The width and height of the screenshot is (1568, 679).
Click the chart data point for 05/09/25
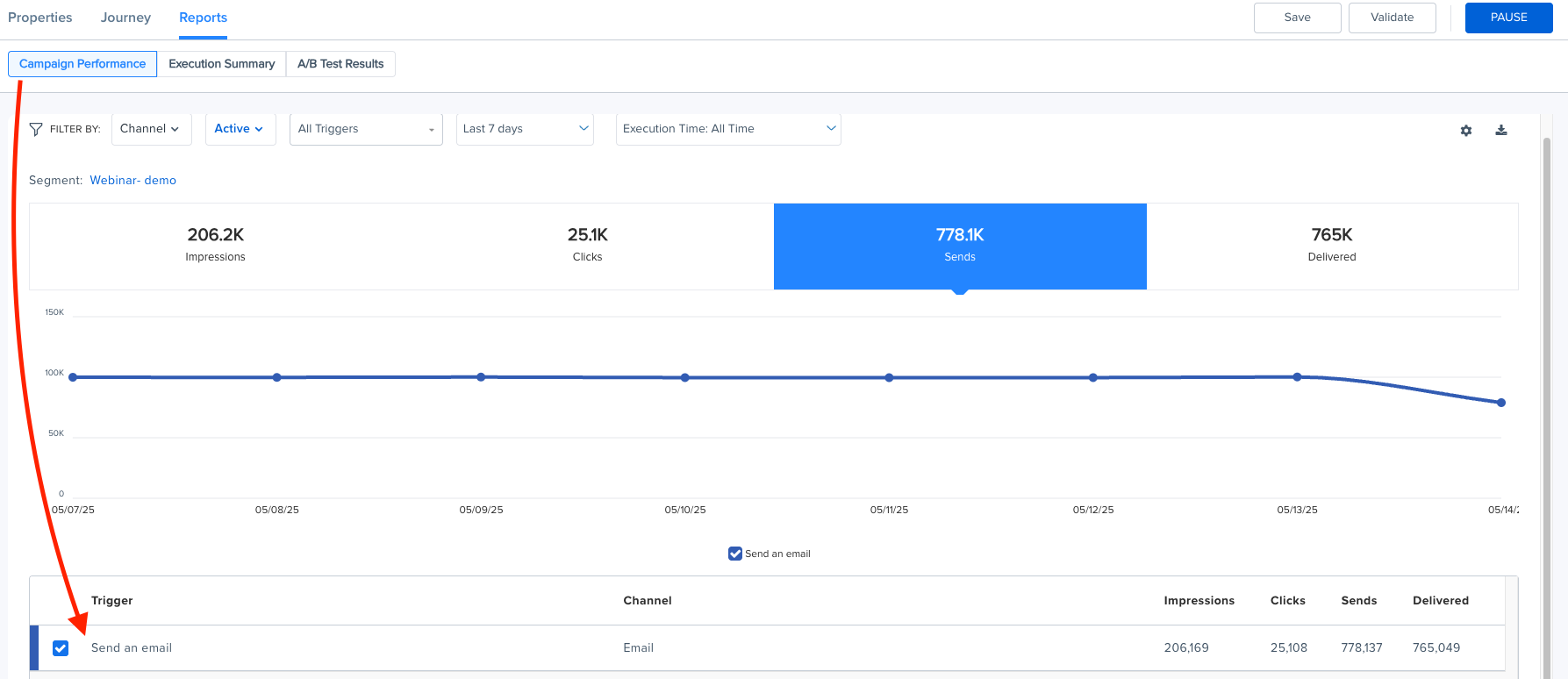tap(481, 377)
